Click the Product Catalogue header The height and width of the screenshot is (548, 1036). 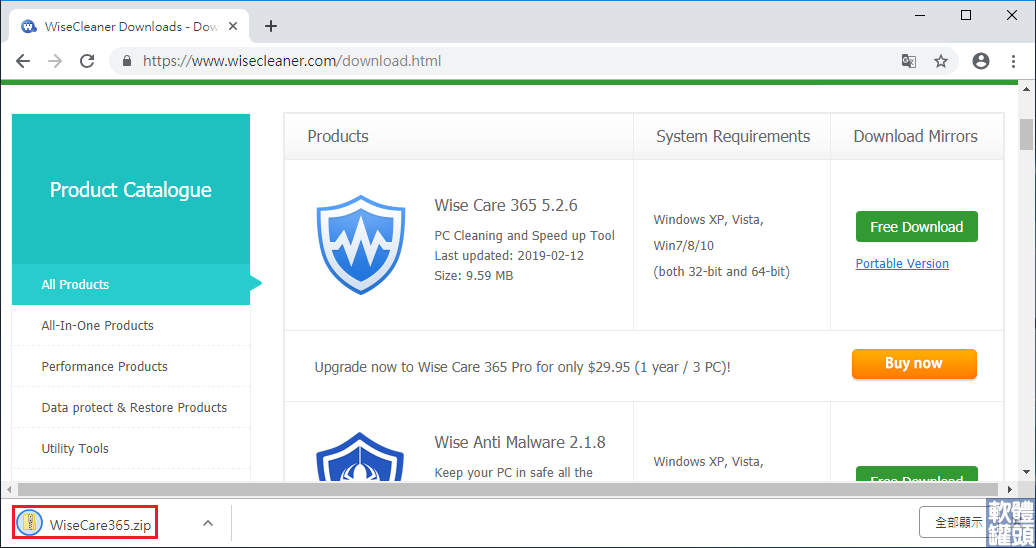coord(131,190)
